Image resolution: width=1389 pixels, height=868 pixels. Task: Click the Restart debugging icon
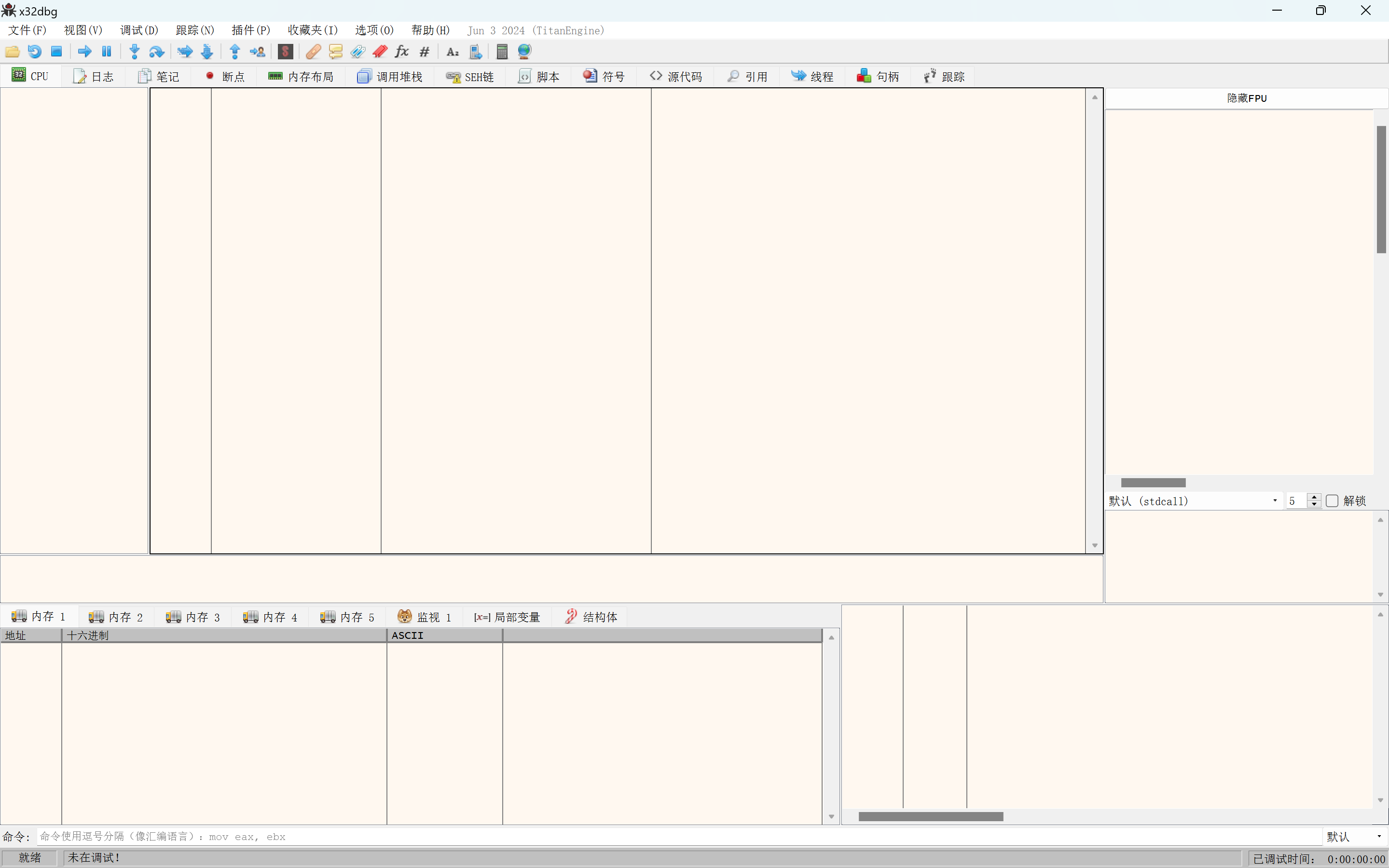[34, 52]
